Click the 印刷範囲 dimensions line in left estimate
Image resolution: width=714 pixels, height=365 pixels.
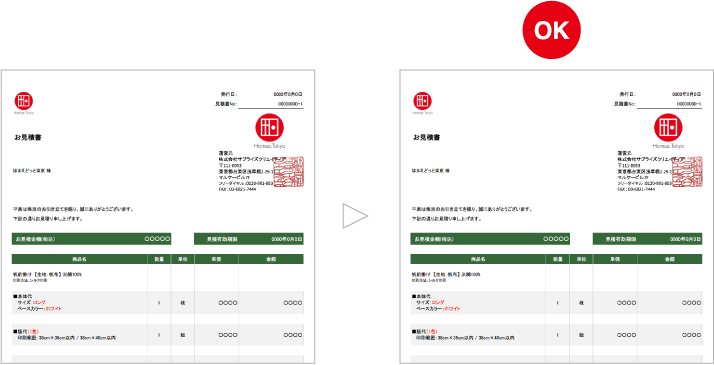tap(66, 338)
